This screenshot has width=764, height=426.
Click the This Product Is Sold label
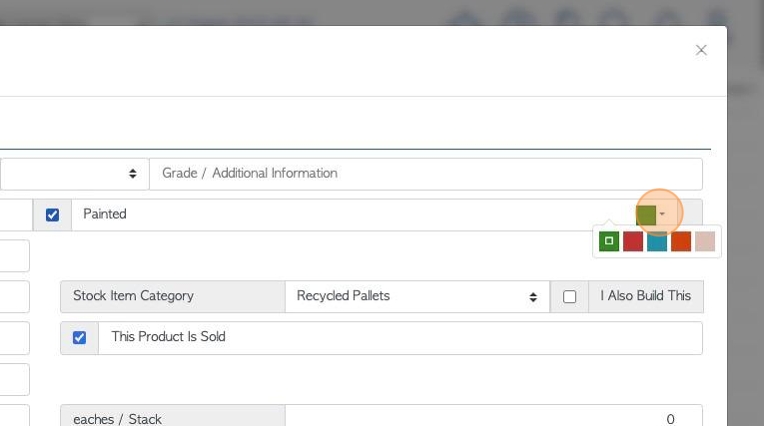(168, 337)
